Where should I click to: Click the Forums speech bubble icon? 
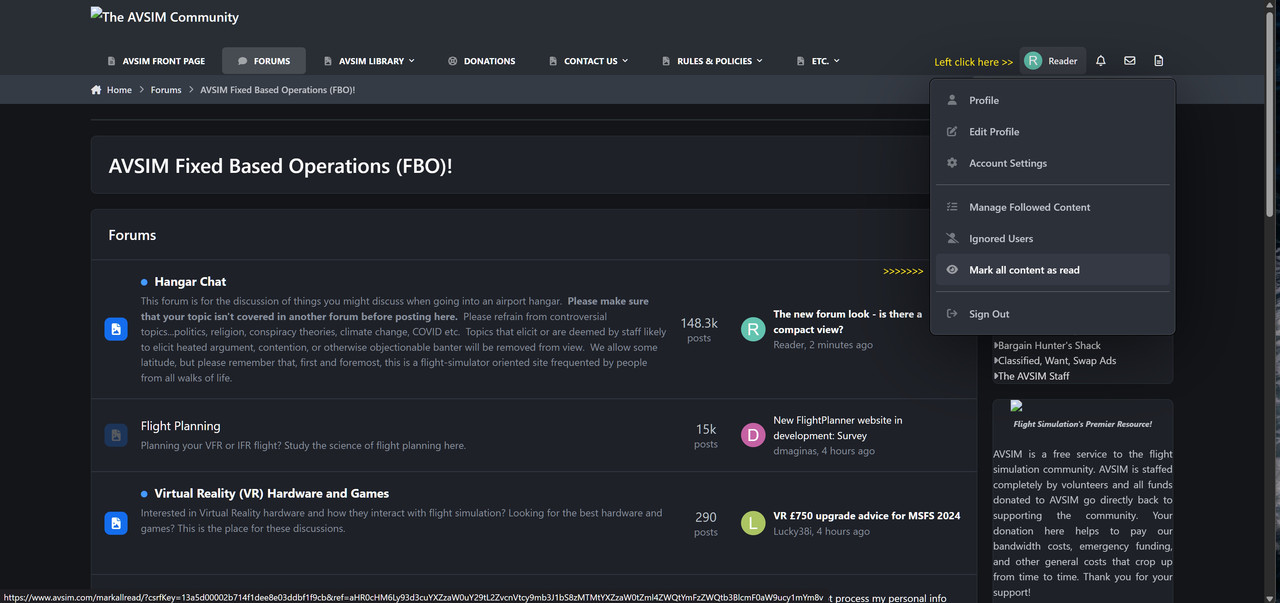tap(242, 61)
